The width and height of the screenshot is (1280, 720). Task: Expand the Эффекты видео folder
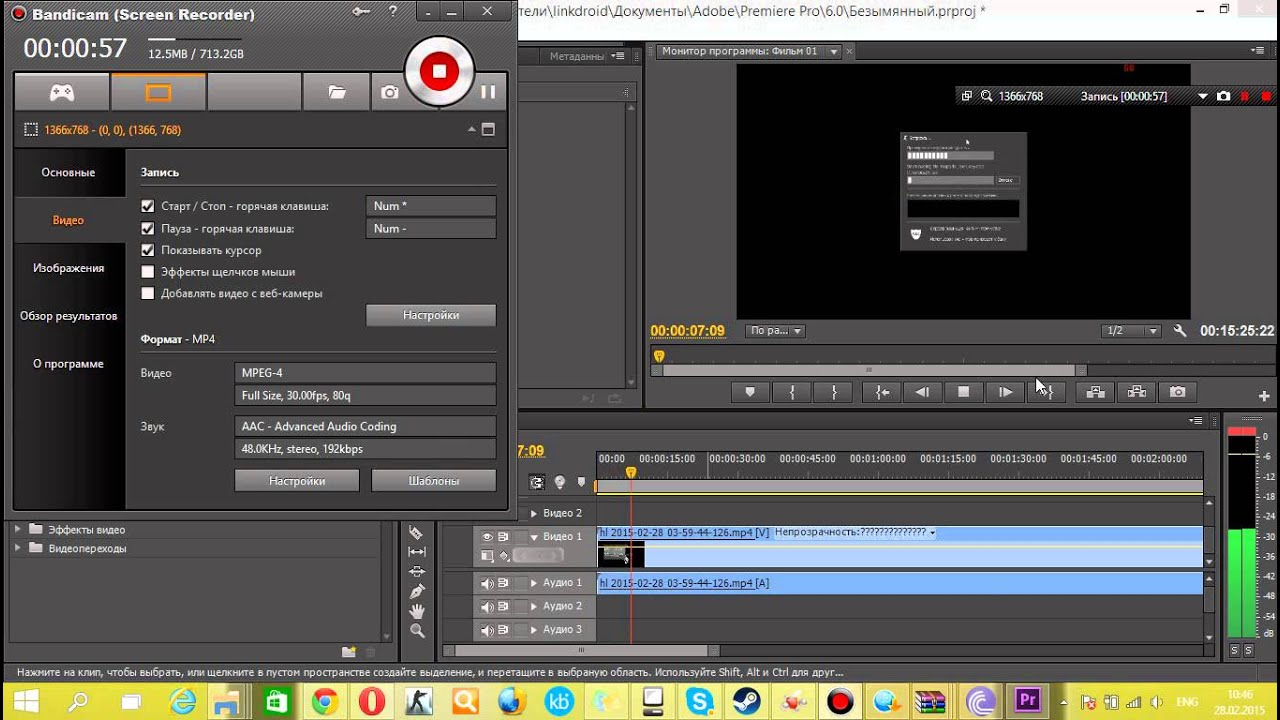tap(17, 530)
